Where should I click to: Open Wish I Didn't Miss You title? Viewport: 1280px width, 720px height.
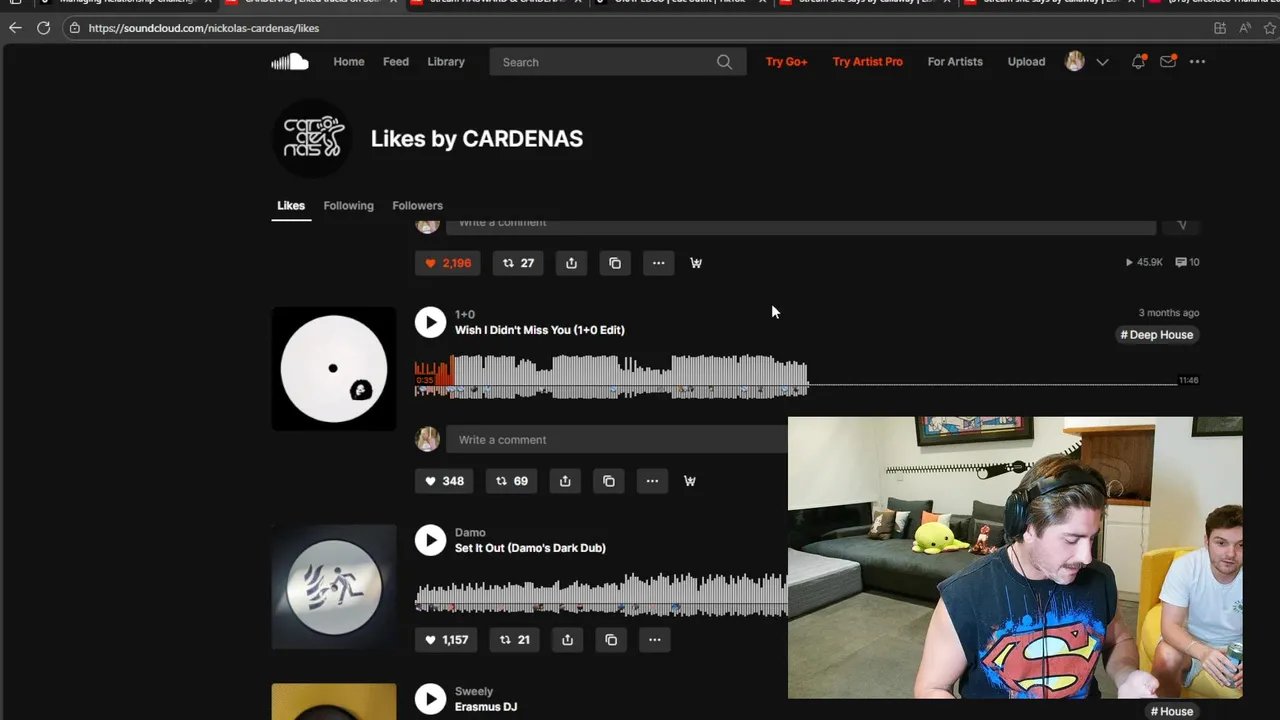pos(540,330)
